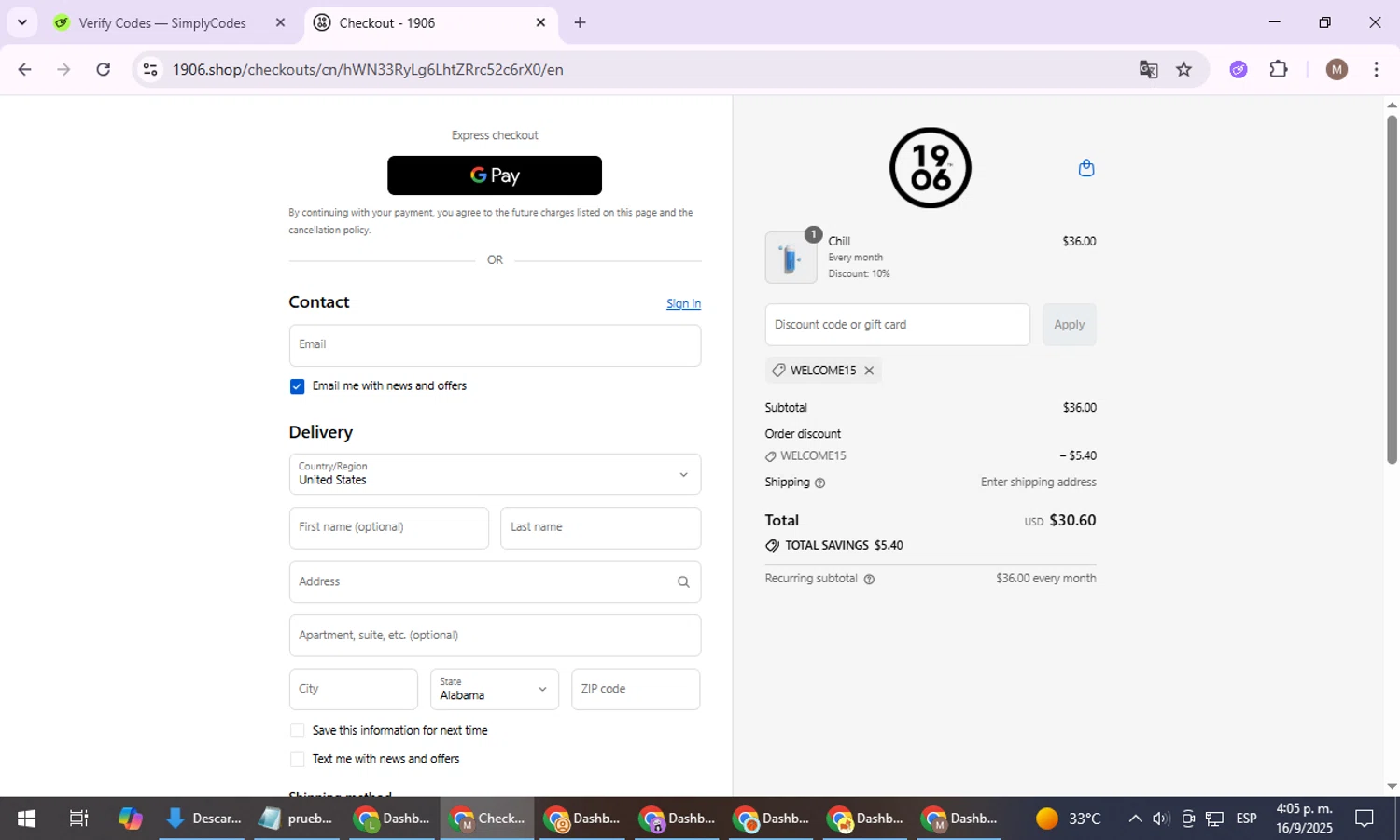1400x840 pixels.
Task: Open the prueb... notepad taskbar item
Action: (x=297, y=819)
